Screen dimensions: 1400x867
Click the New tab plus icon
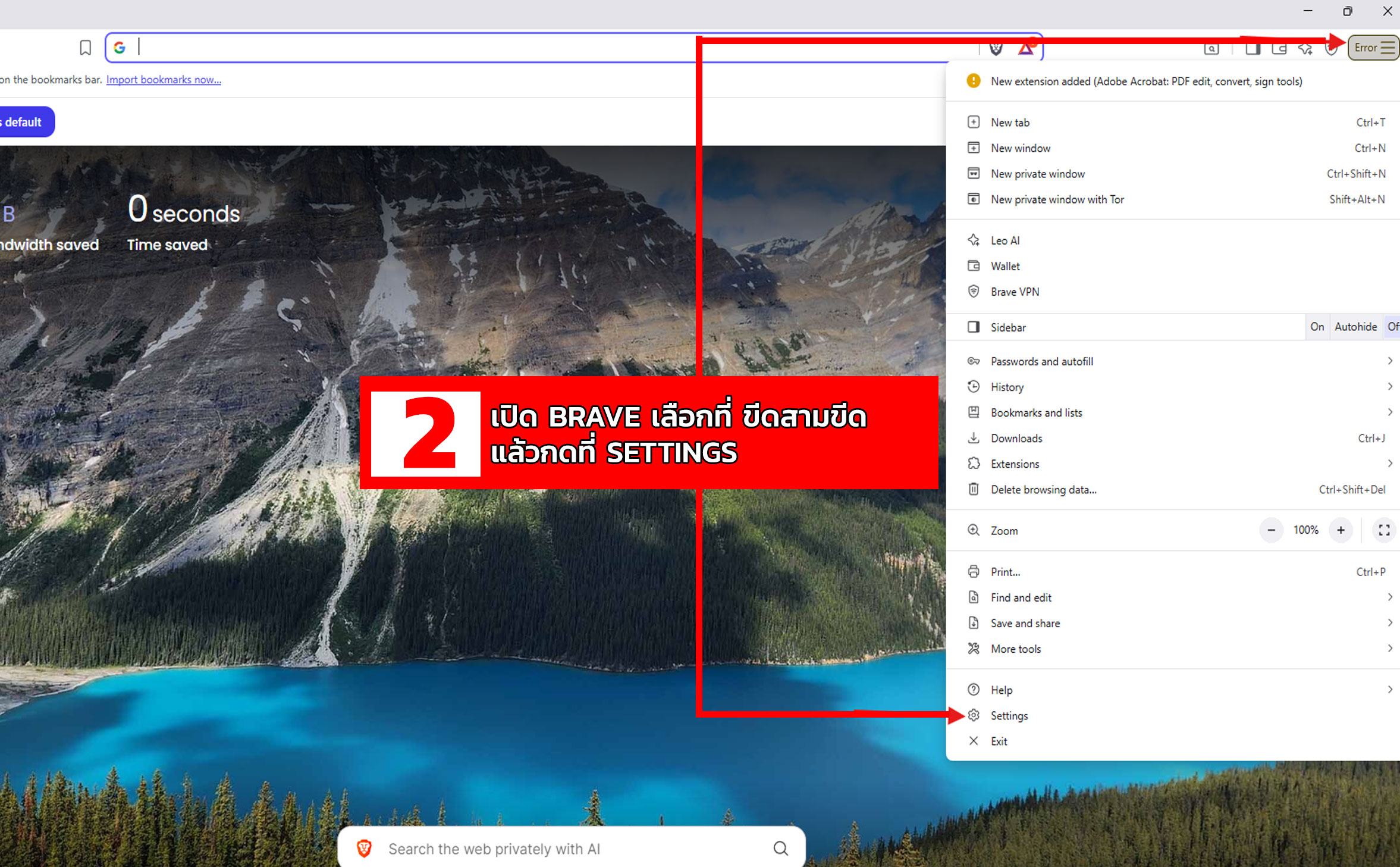point(974,122)
